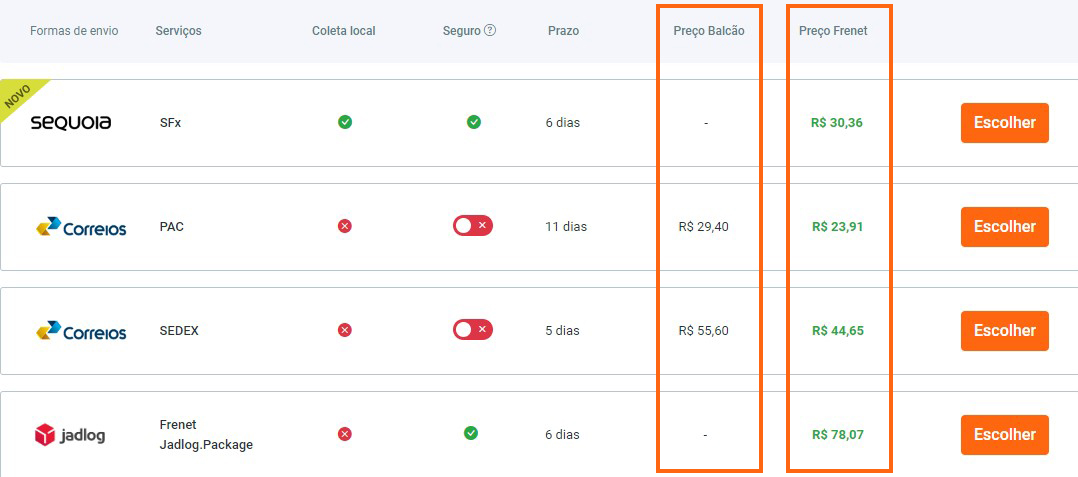Click the Prazo column header
This screenshot has height=477, width=1078.
coord(563,31)
